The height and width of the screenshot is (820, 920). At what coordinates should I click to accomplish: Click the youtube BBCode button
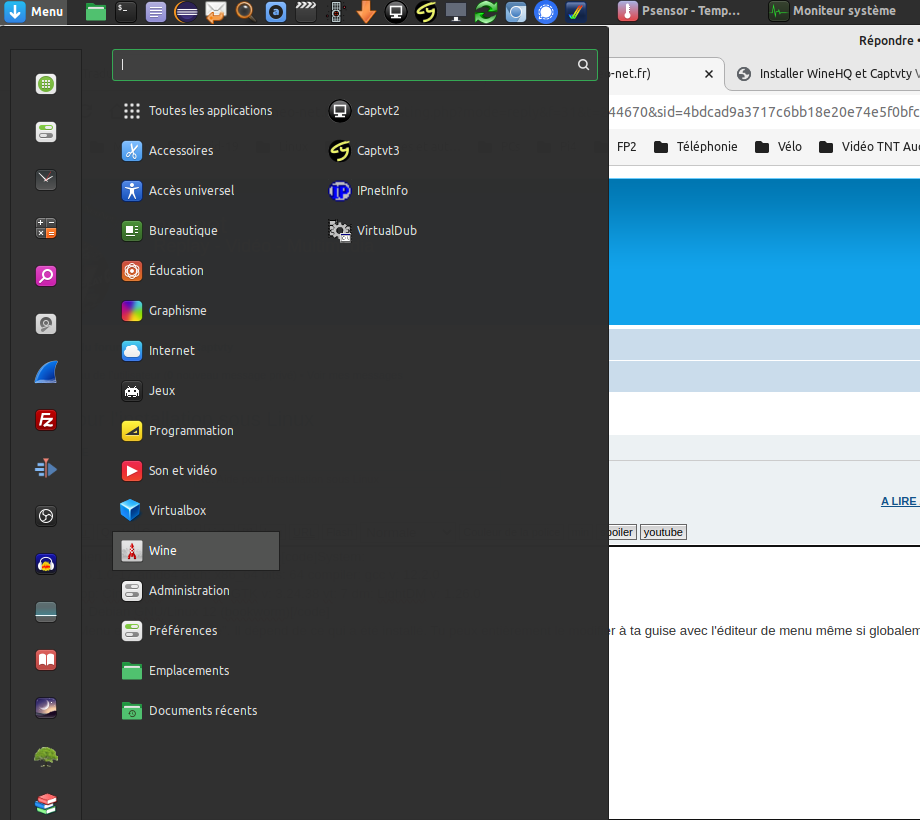tap(663, 532)
